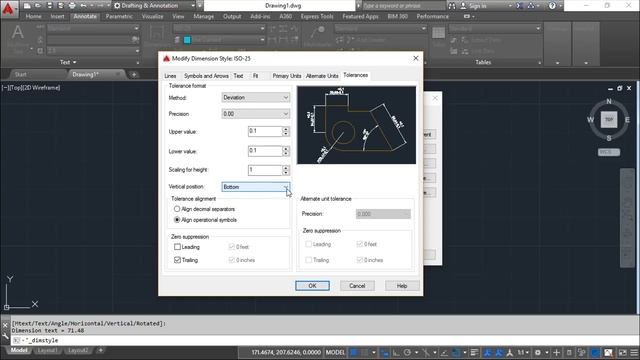This screenshot has width=640, height=360.
Task: Increase Upper value with stepper arrows
Action: 286,129
